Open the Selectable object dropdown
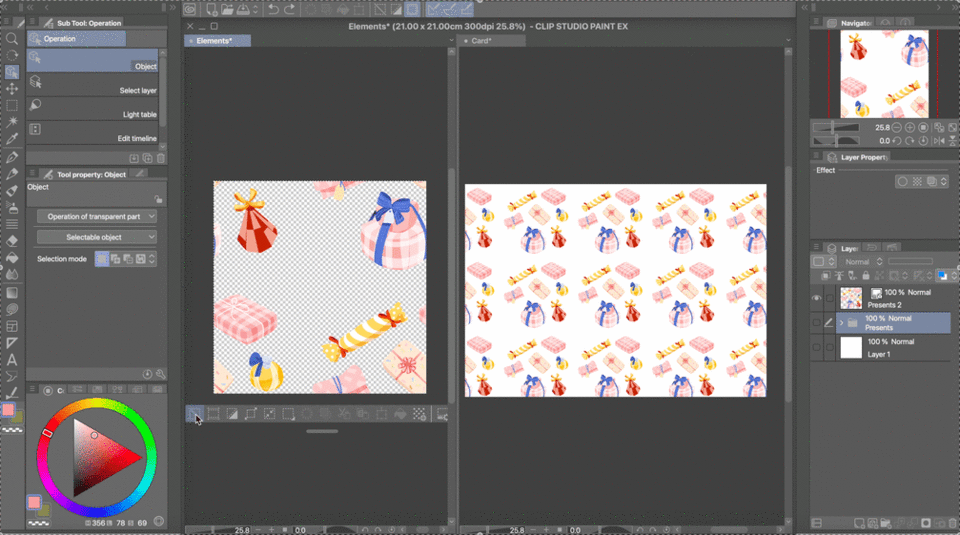 97,237
